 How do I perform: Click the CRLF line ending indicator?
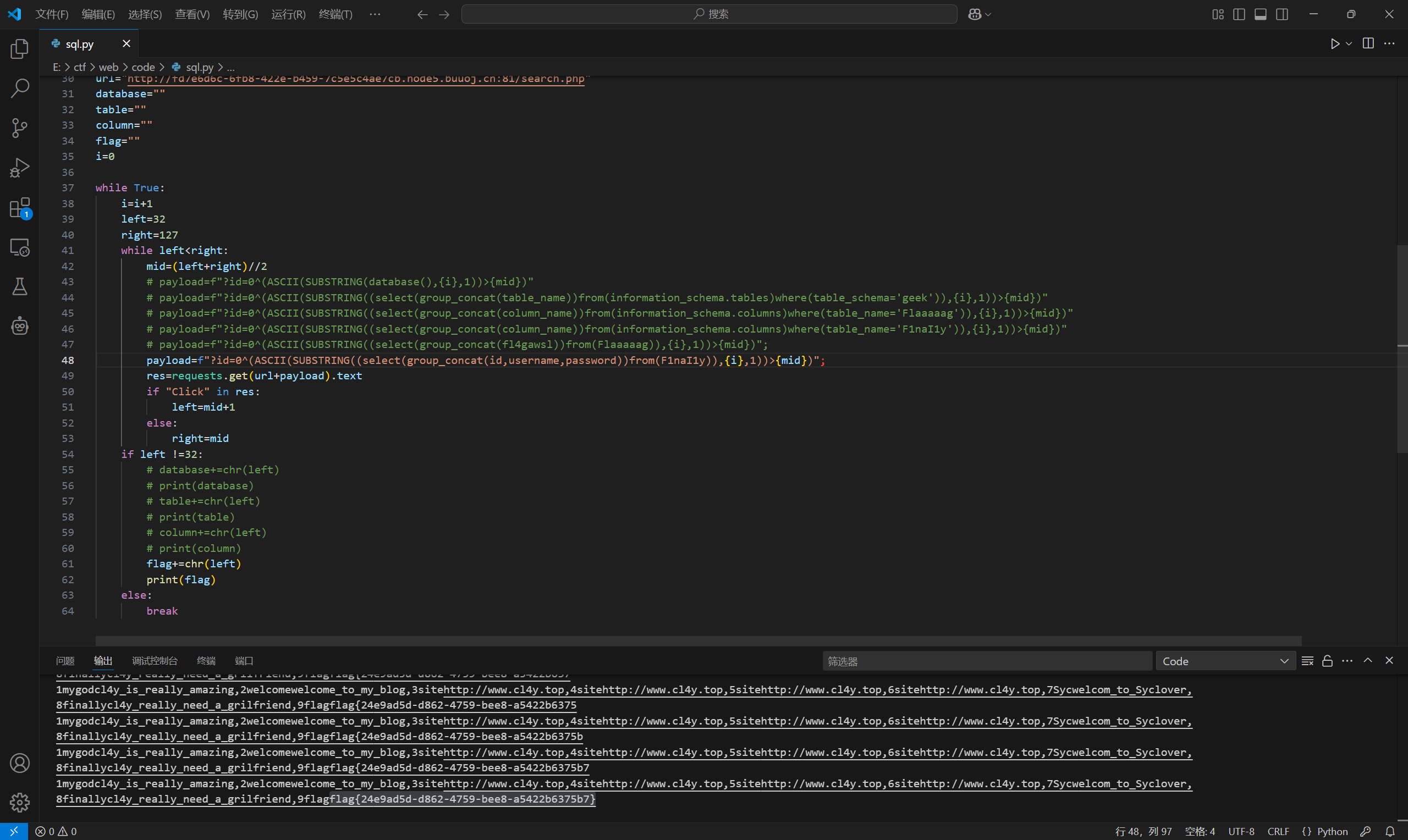1278,831
